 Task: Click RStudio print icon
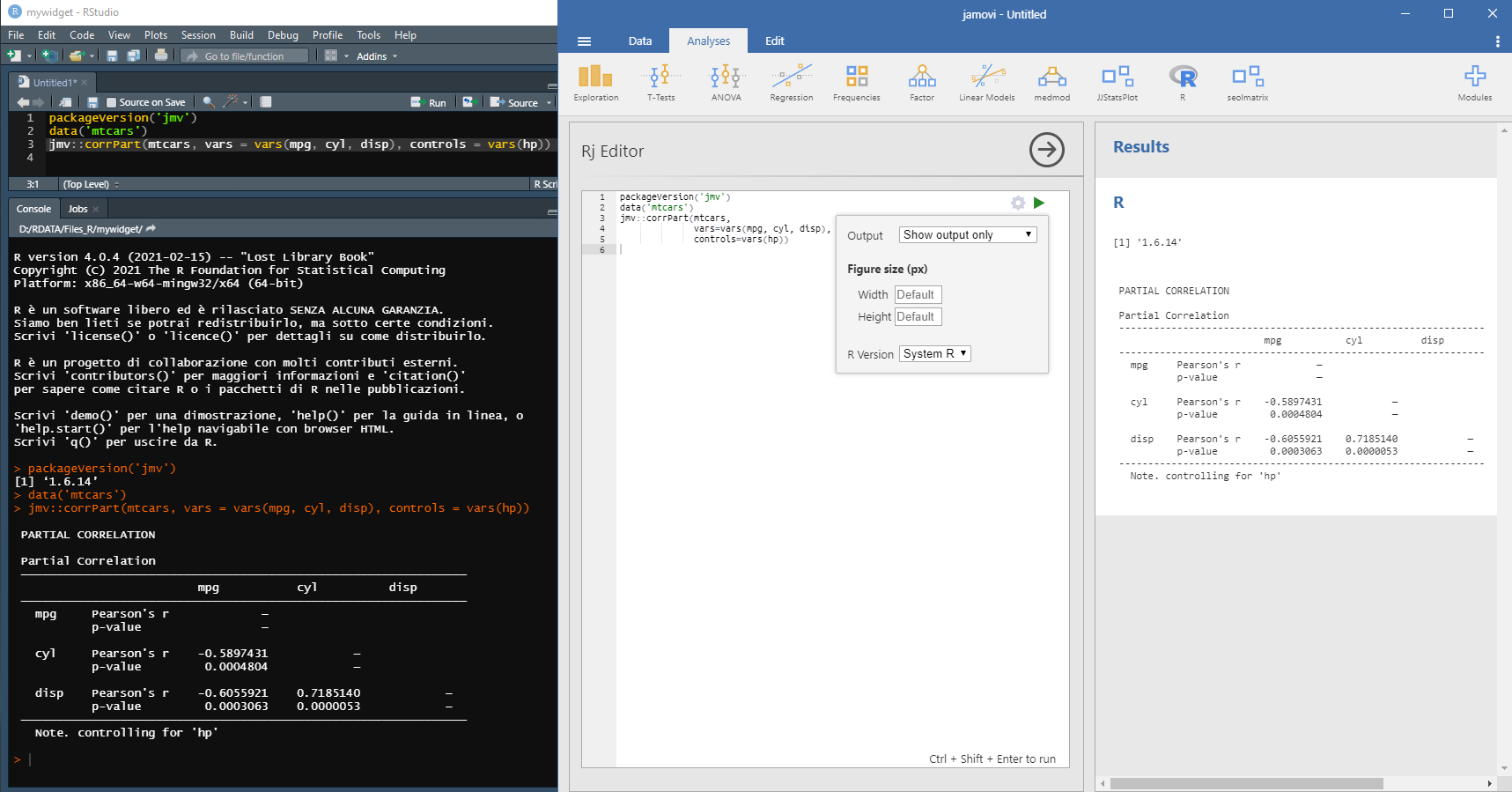[161, 56]
